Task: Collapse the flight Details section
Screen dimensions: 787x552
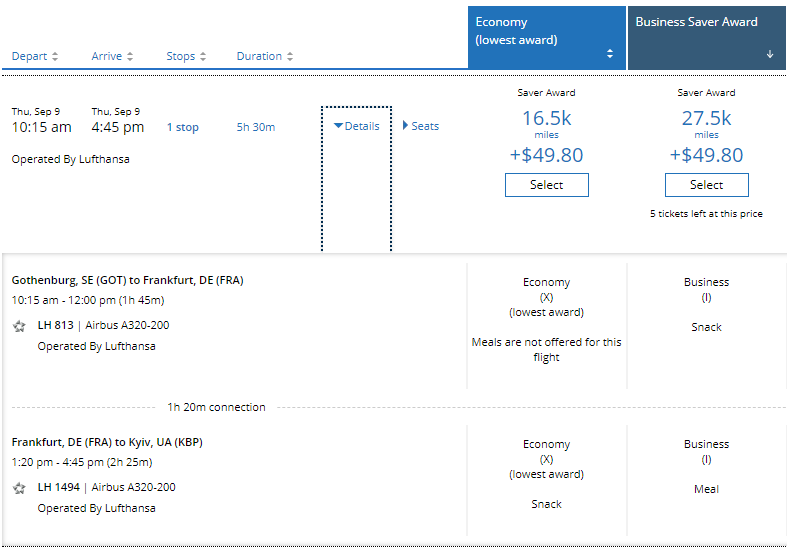Action: tap(357, 126)
